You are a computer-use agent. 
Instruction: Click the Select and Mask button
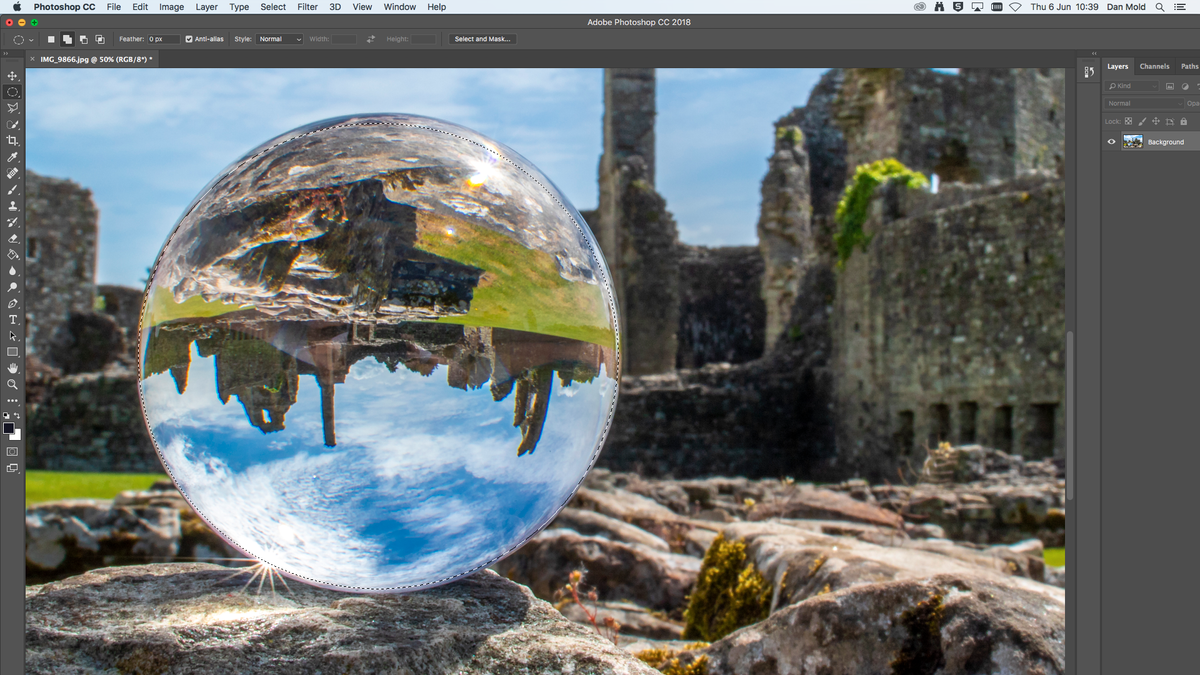pyautogui.click(x=482, y=39)
